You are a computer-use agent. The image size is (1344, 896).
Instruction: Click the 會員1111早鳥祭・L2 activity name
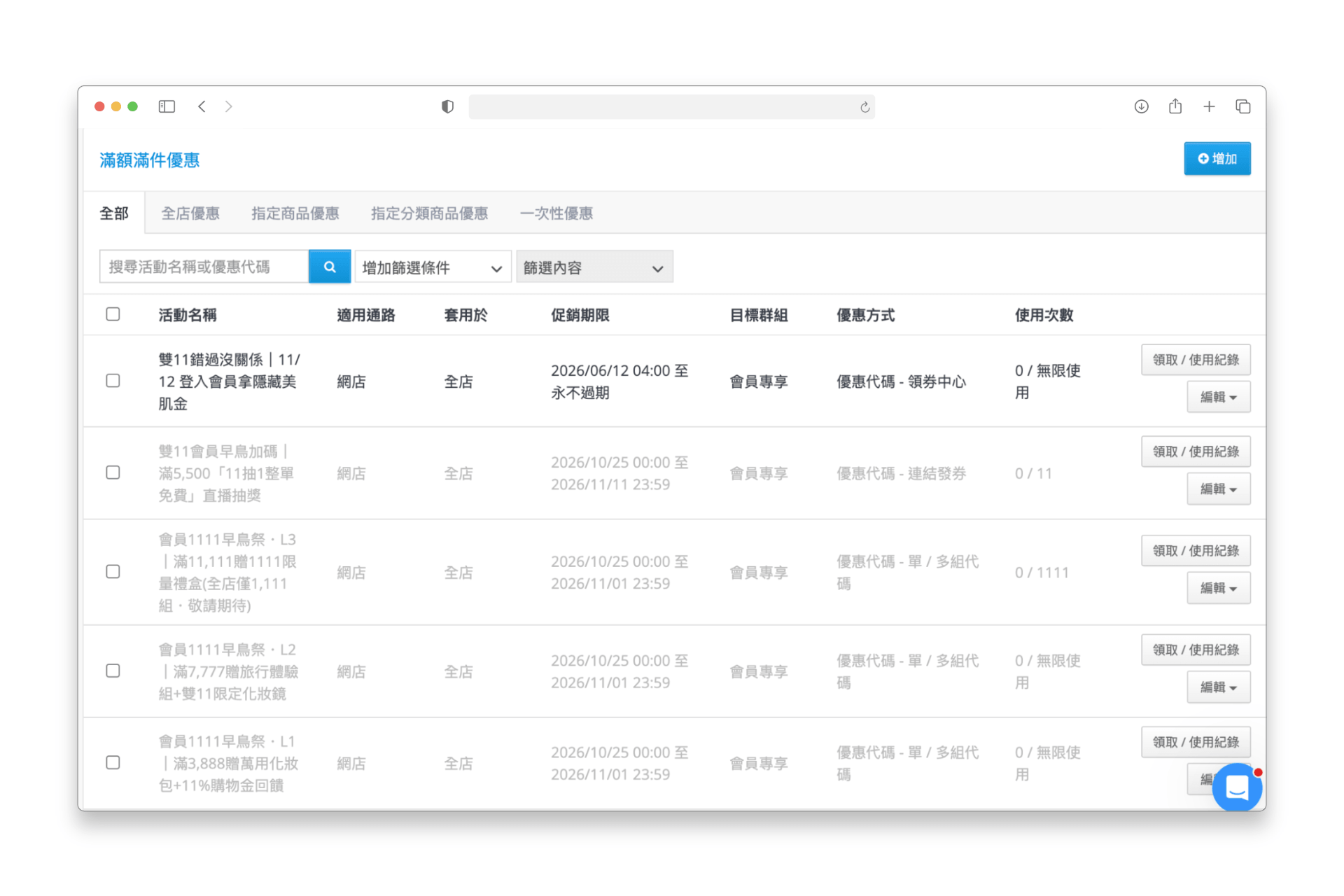coord(228,671)
